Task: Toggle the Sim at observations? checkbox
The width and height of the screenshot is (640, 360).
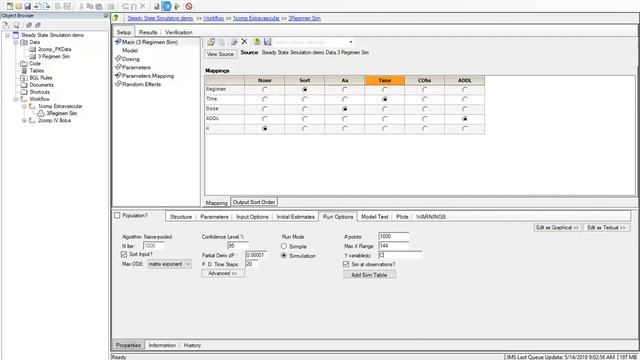Action: pyautogui.click(x=346, y=264)
